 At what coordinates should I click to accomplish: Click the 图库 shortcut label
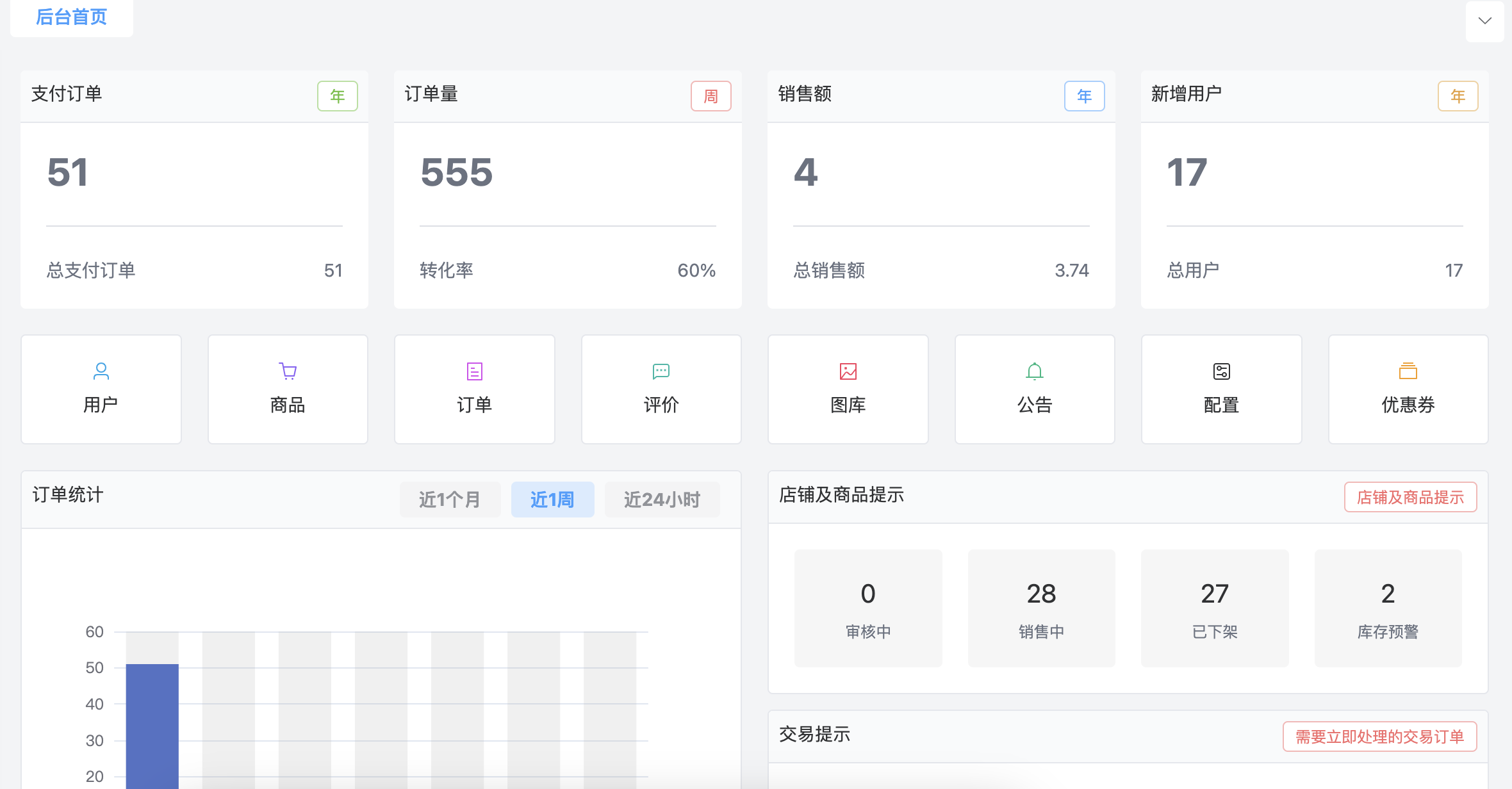pyautogui.click(x=848, y=405)
